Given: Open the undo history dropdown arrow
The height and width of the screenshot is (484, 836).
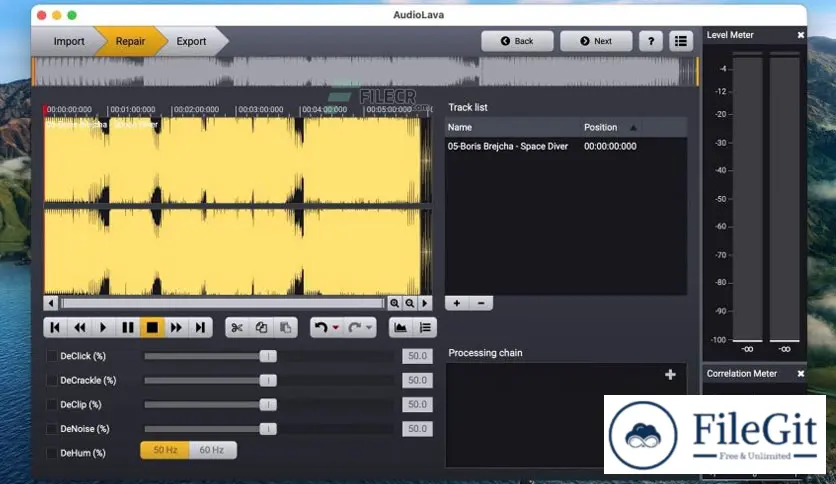Looking at the screenshot, I should click(336, 327).
